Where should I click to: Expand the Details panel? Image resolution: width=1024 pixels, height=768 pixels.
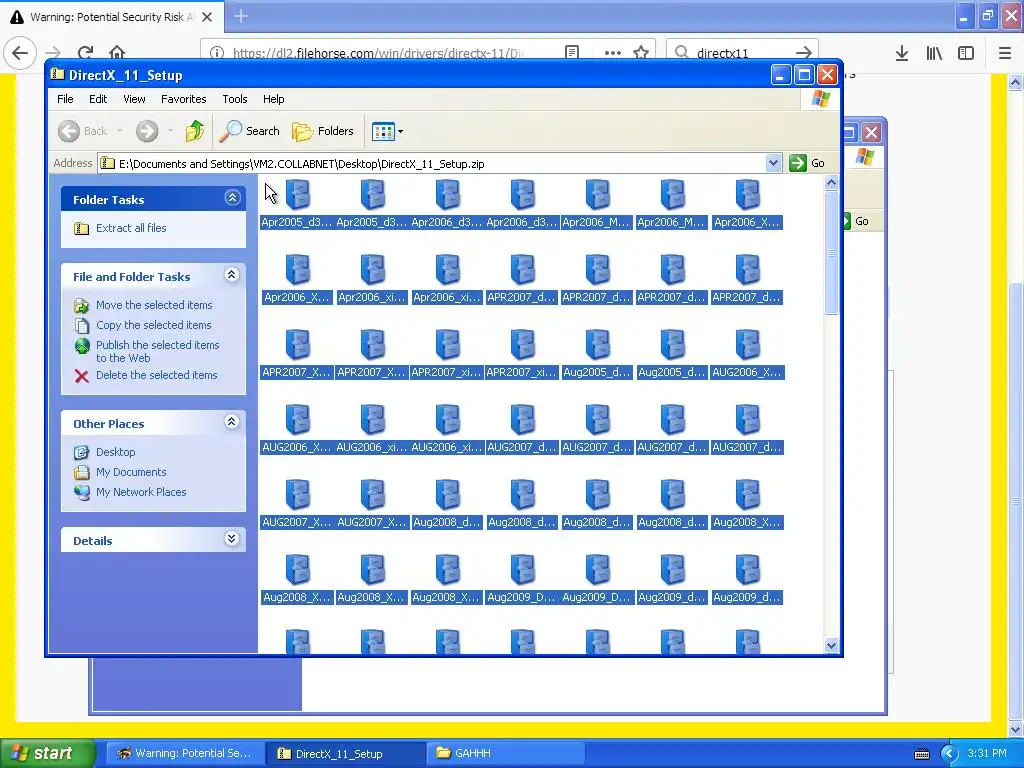point(232,539)
